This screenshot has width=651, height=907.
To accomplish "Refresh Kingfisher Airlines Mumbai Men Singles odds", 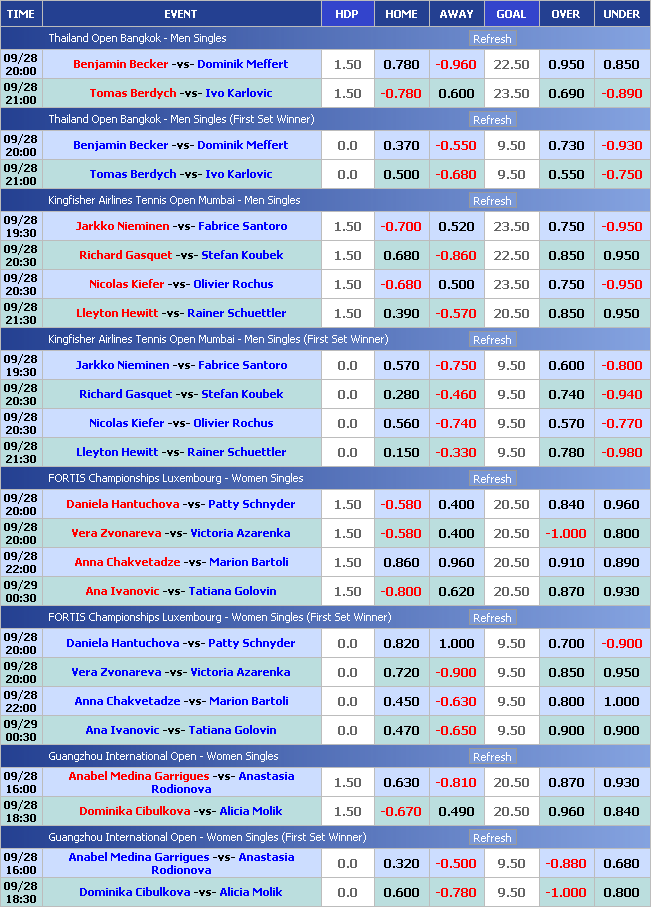I will click(x=491, y=201).
